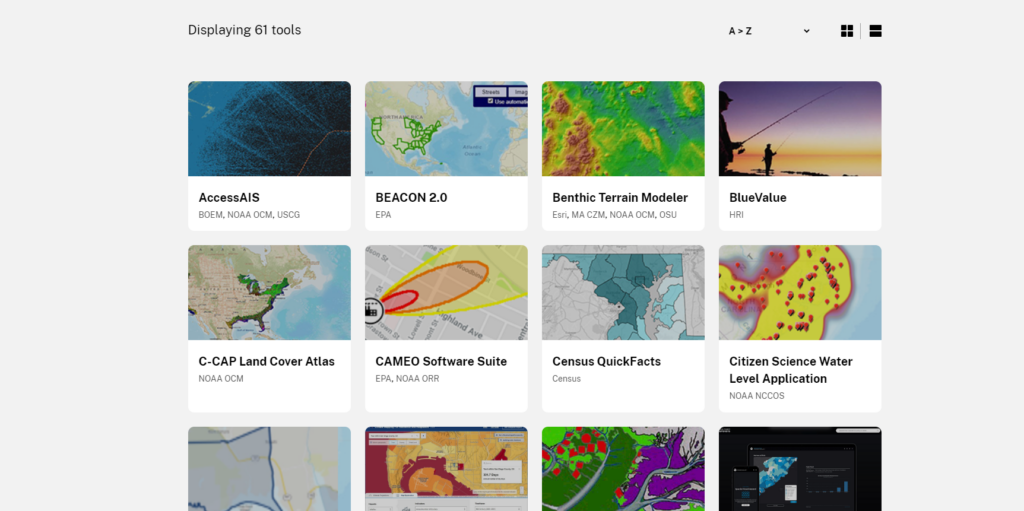Open the dark dashboard devices thumbnail

(800, 469)
